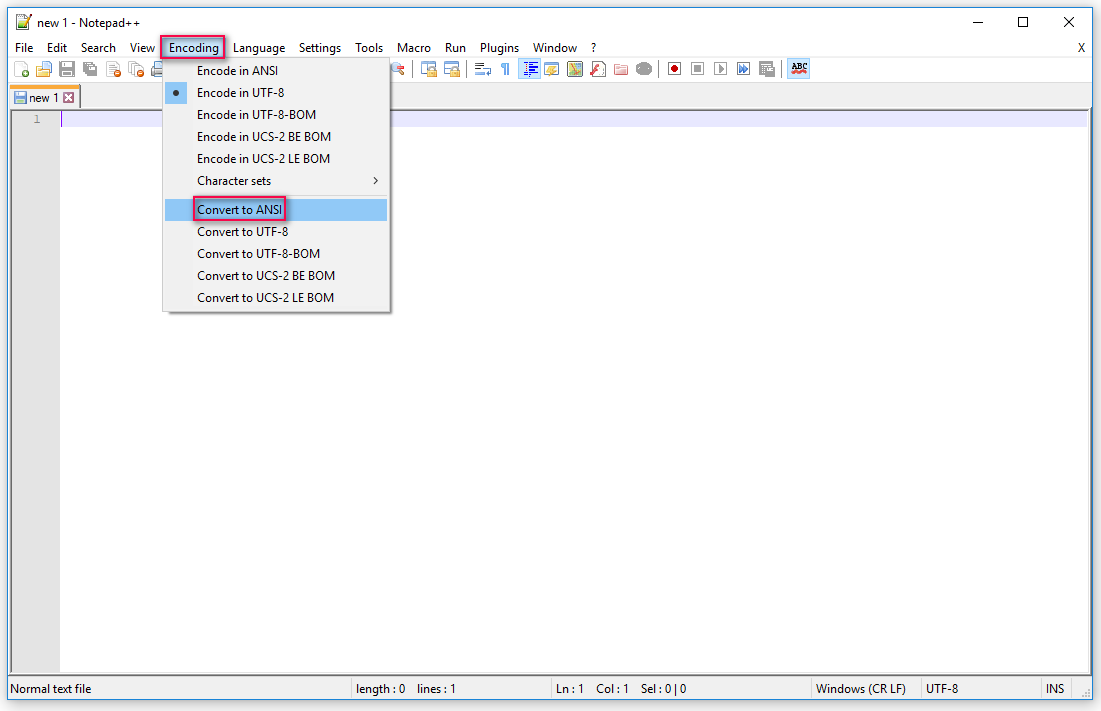Click the Zoom Out magnifier icon
Screen dimensions: 1101x711
(x=398, y=69)
